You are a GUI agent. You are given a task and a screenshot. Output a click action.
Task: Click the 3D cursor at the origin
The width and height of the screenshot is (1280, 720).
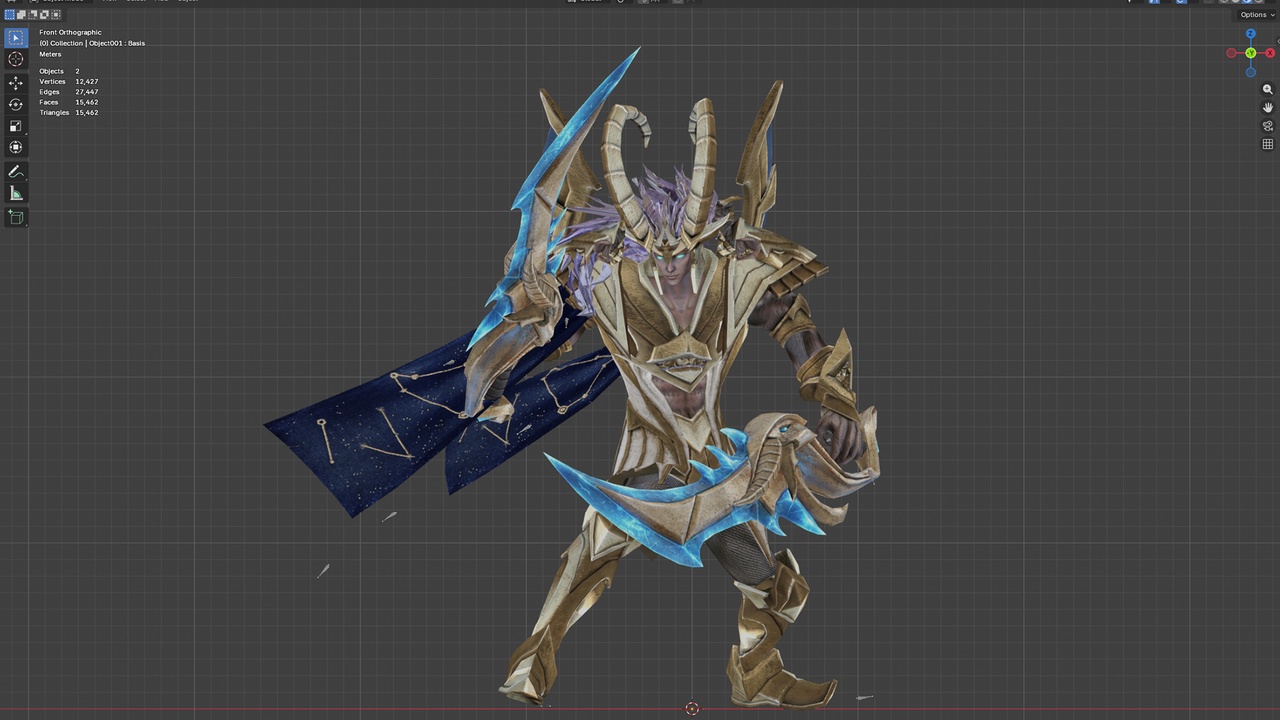[692, 709]
